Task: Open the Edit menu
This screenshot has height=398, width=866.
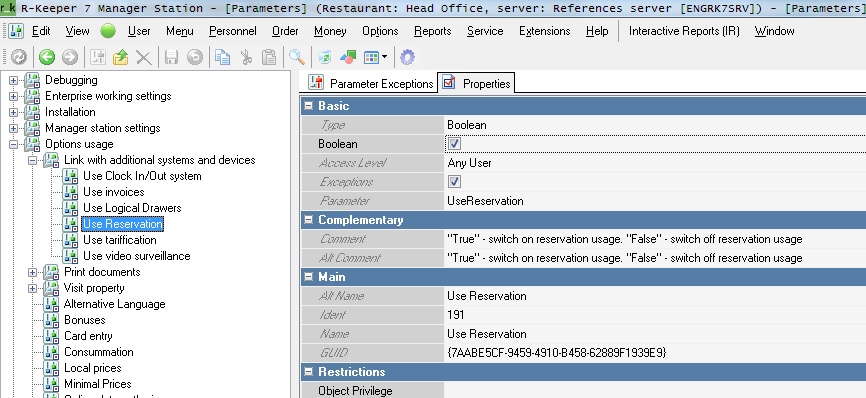Action: coord(41,31)
